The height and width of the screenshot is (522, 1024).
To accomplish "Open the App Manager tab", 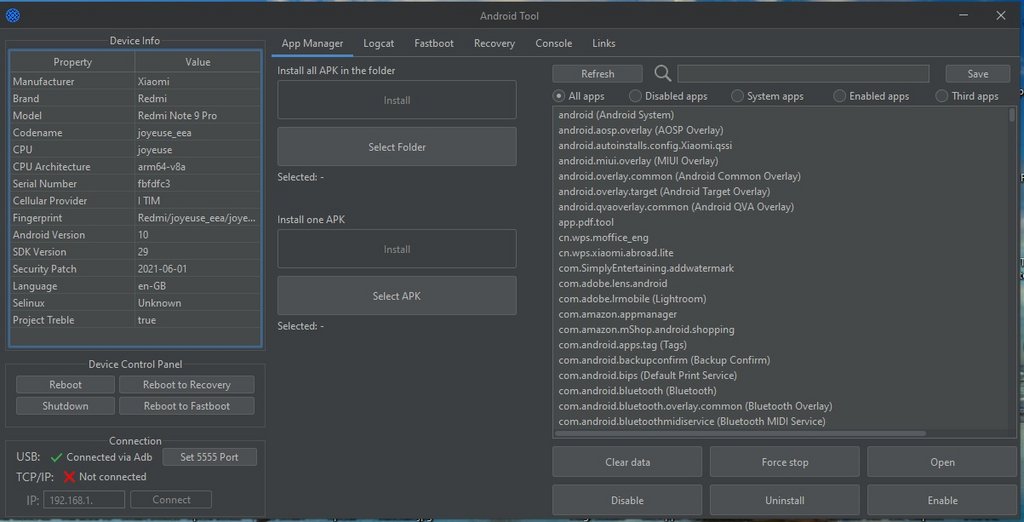I will (x=312, y=44).
